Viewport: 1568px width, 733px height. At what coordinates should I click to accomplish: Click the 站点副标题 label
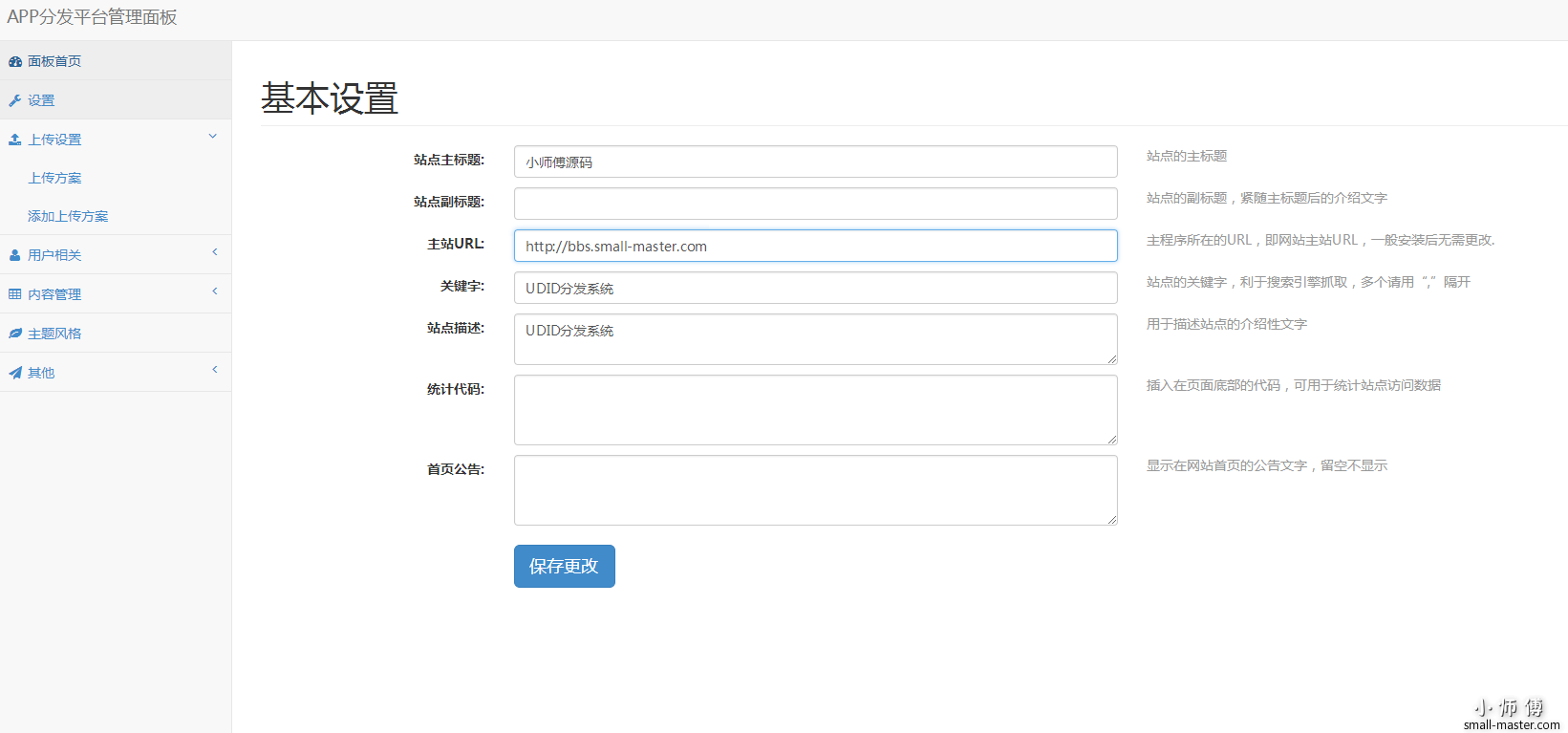[x=449, y=203]
